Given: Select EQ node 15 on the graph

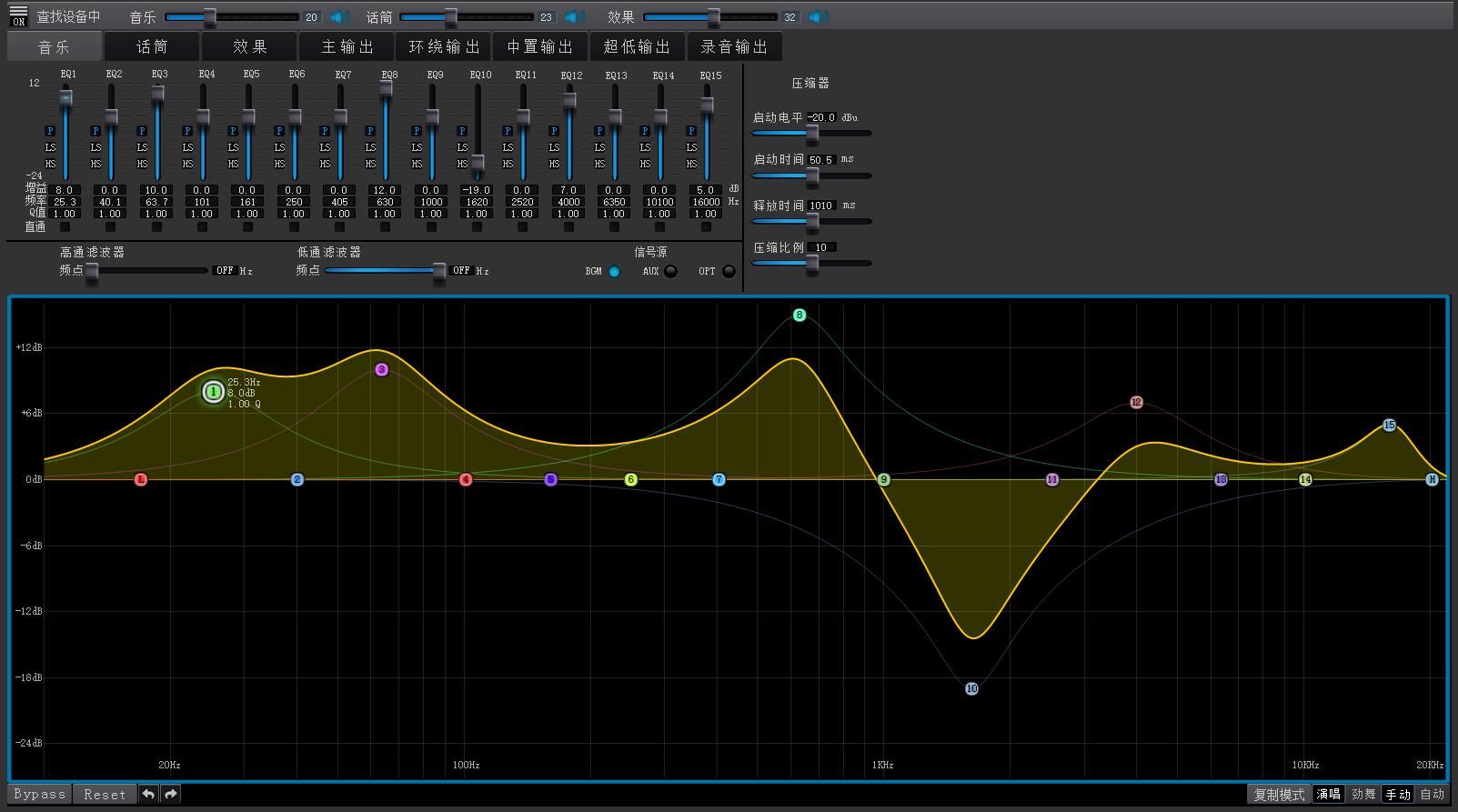Looking at the screenshot, I should (1389, 425).
